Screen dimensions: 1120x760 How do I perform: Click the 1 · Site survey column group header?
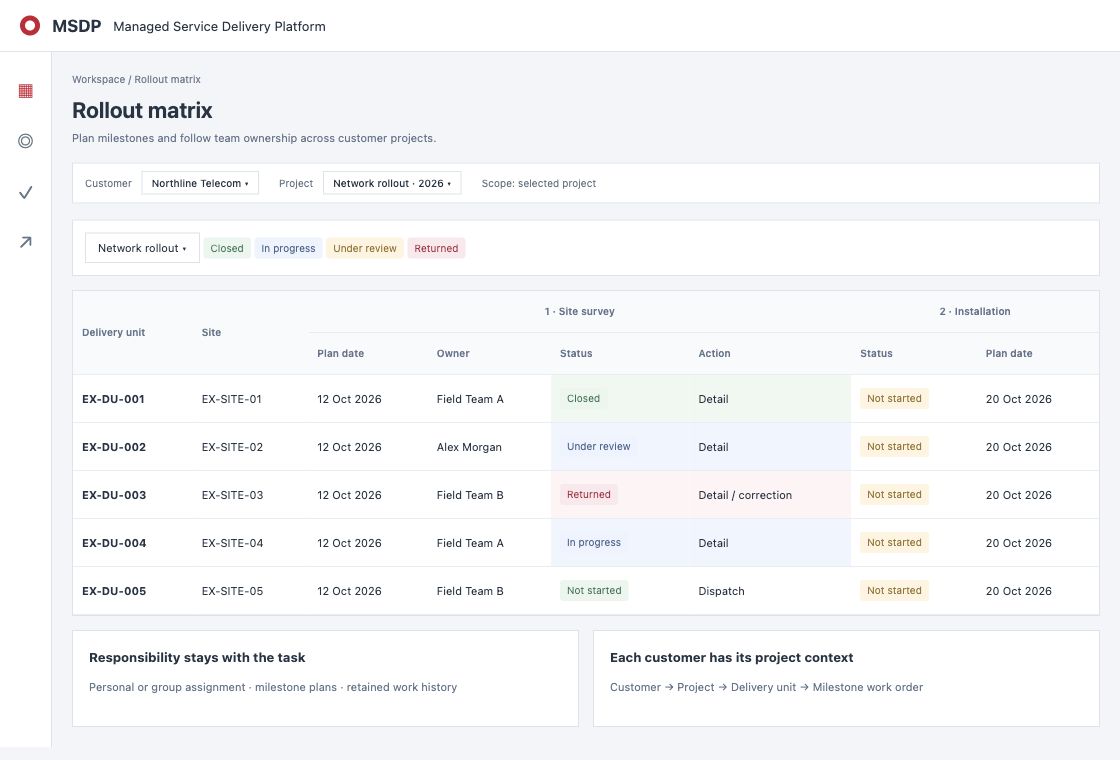point(579,311)
